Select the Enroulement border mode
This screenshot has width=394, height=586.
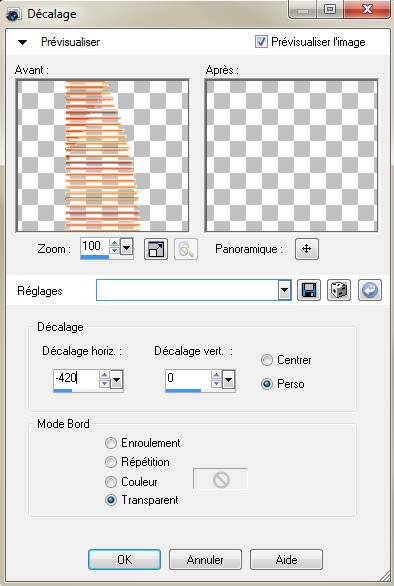[x=111, y=443]
